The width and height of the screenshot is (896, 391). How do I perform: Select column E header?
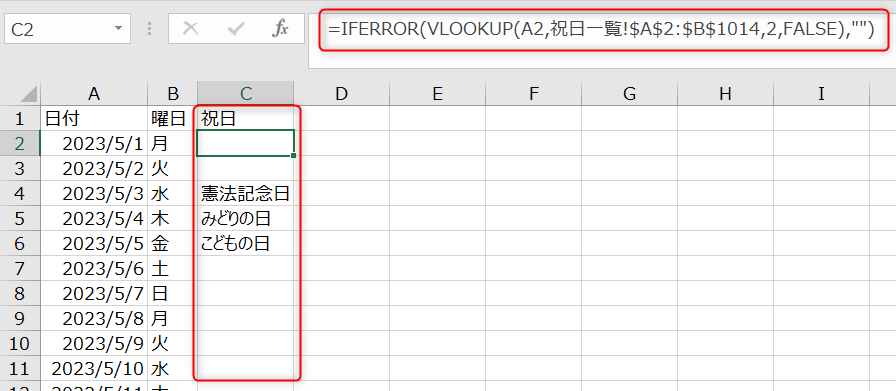point(438,94)
